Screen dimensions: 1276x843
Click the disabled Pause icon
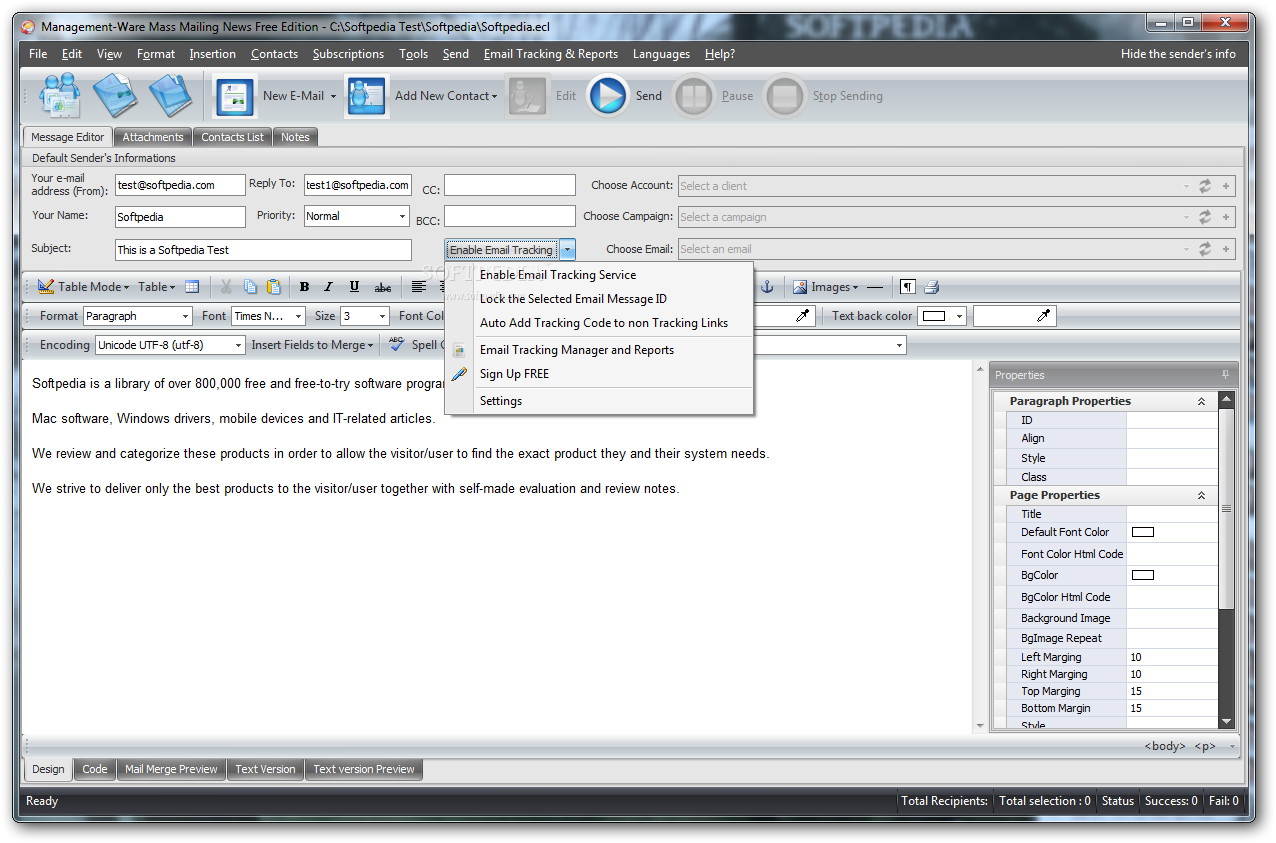pyautogui.click(x=694, y=96)
